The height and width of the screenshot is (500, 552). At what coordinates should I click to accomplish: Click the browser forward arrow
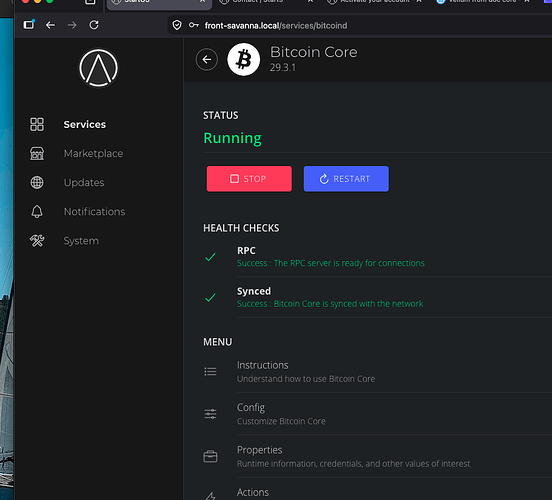click(72, 25)
